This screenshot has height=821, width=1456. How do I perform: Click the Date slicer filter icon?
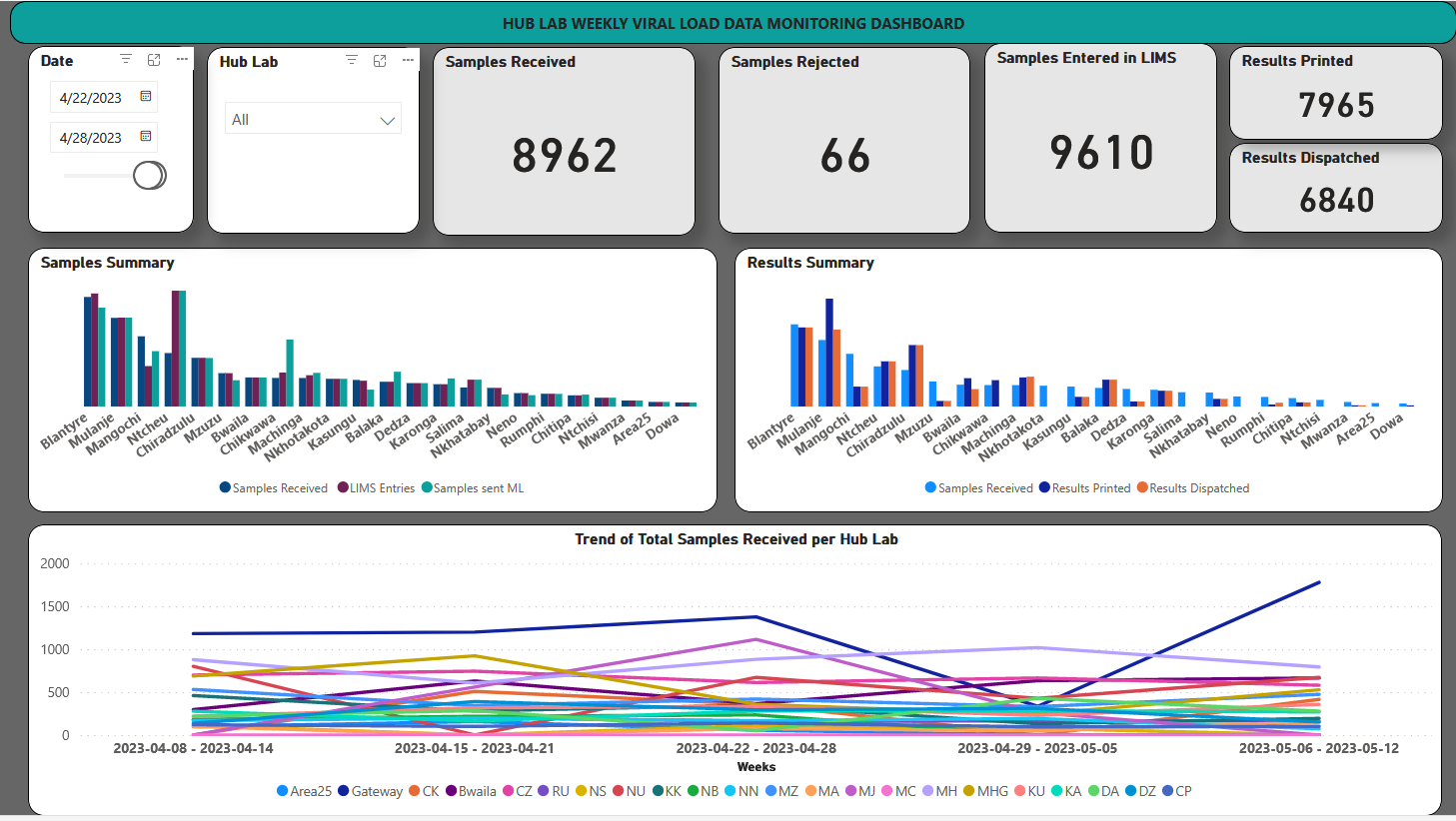[x=126, y=60]
